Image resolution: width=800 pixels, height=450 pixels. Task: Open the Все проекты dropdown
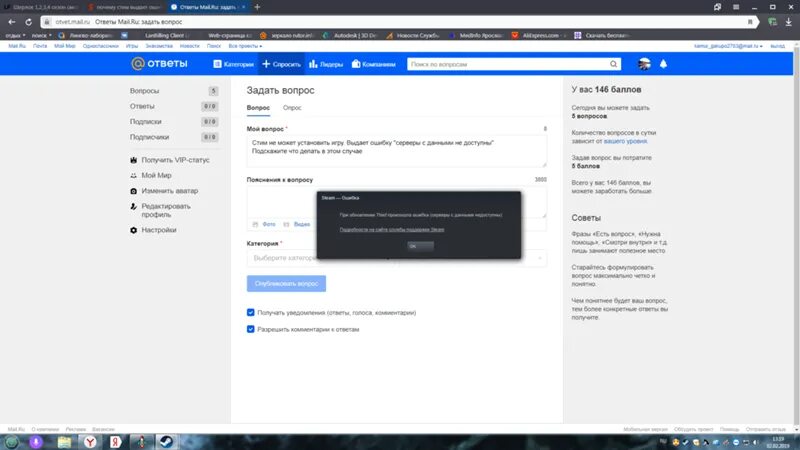(x=245, y=46)
